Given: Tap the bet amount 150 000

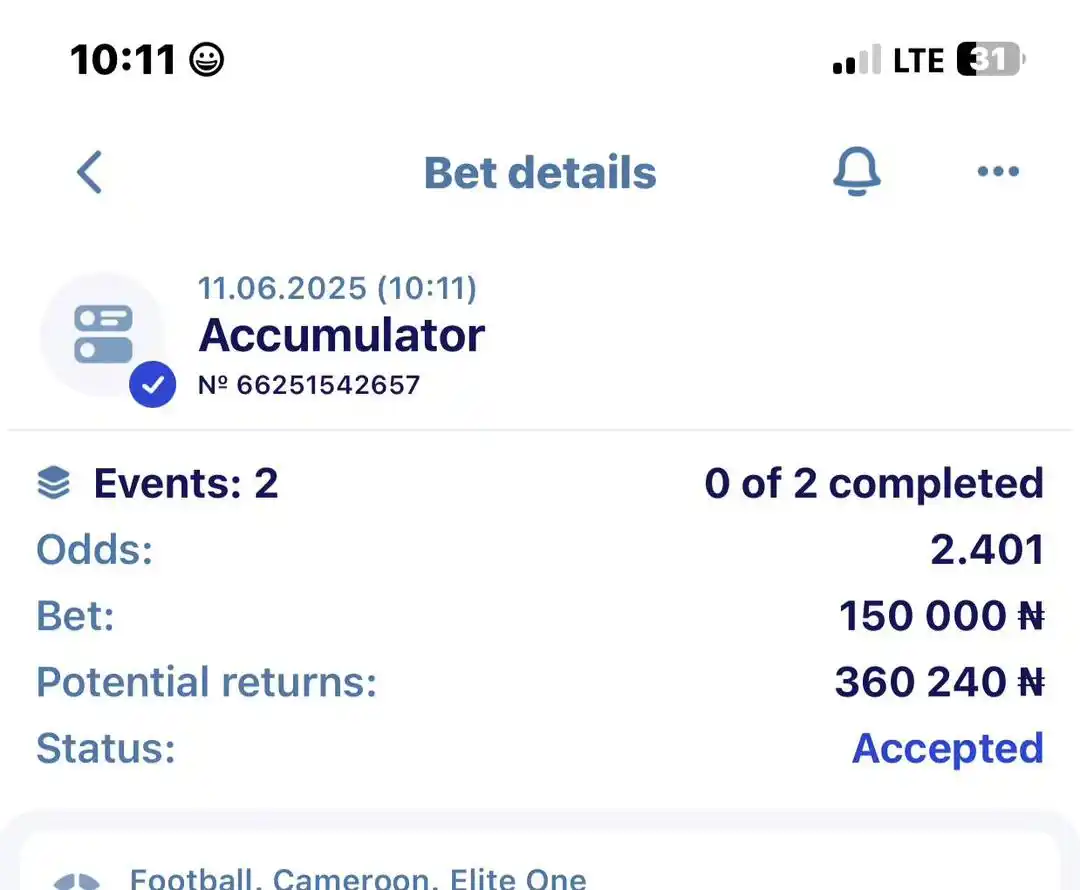Looking at the screenshot, I should pyautogui.click(x=942, y=616).
